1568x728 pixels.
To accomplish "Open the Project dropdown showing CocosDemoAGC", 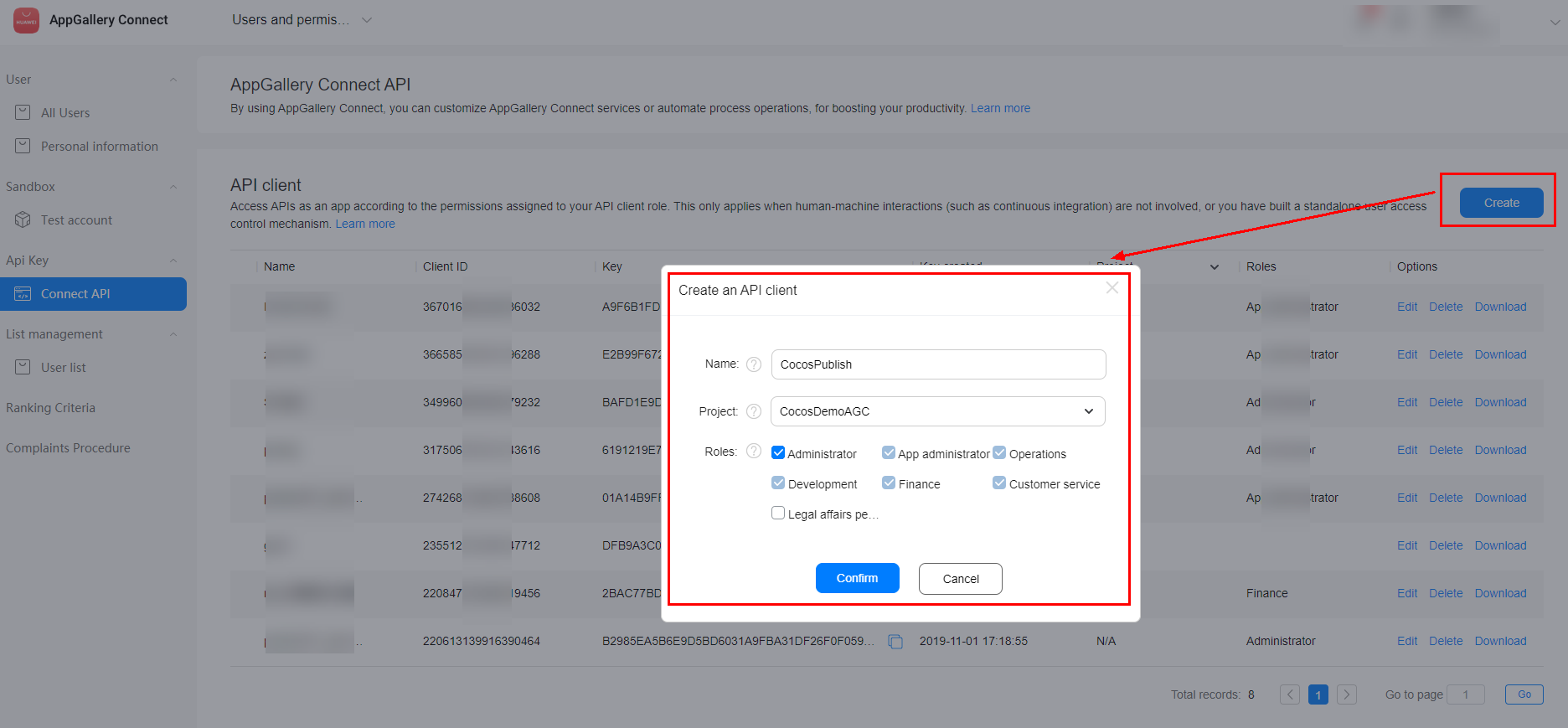I will [x=938, y=411].
